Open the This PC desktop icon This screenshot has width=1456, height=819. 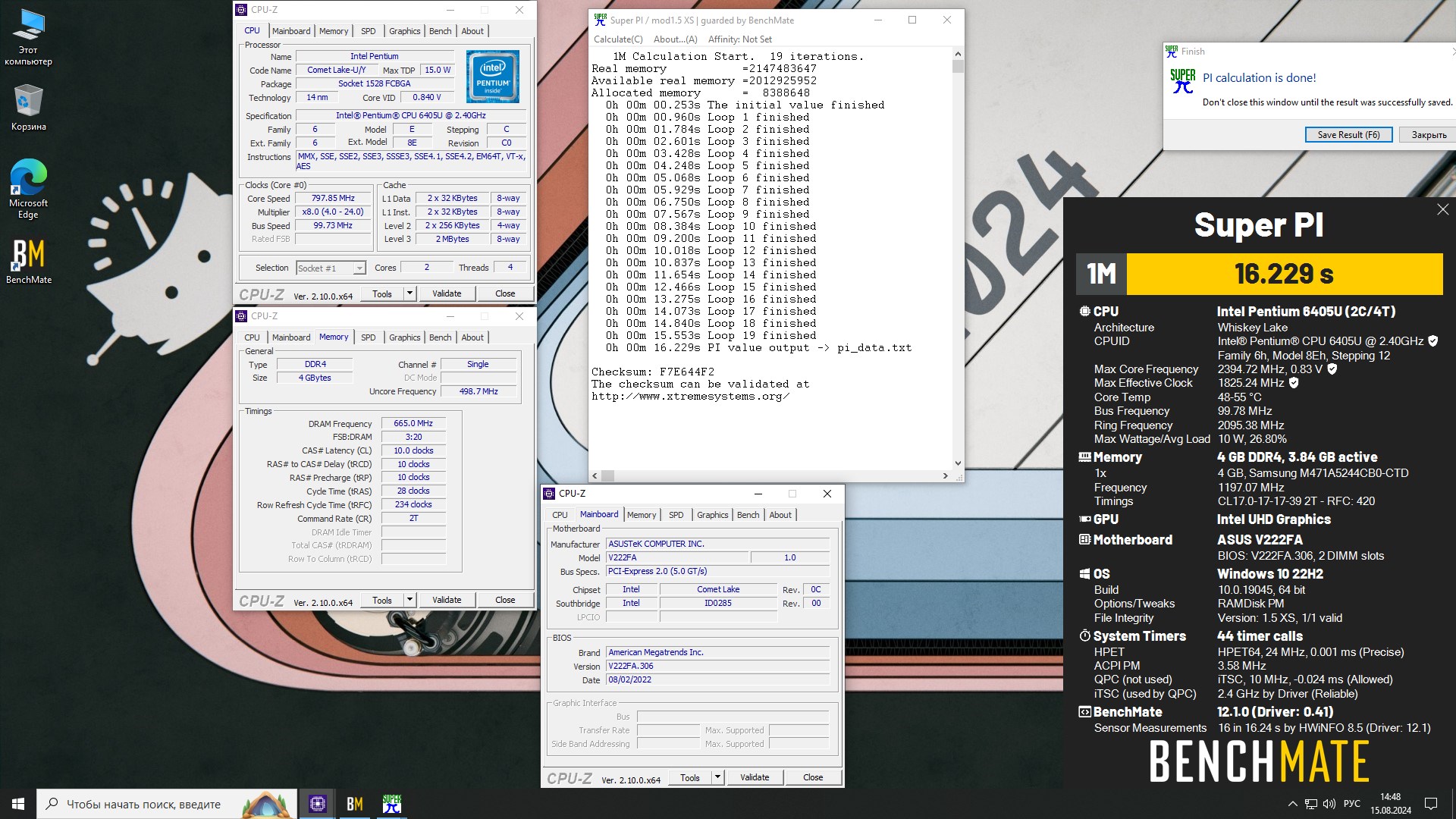pos(28,37)
